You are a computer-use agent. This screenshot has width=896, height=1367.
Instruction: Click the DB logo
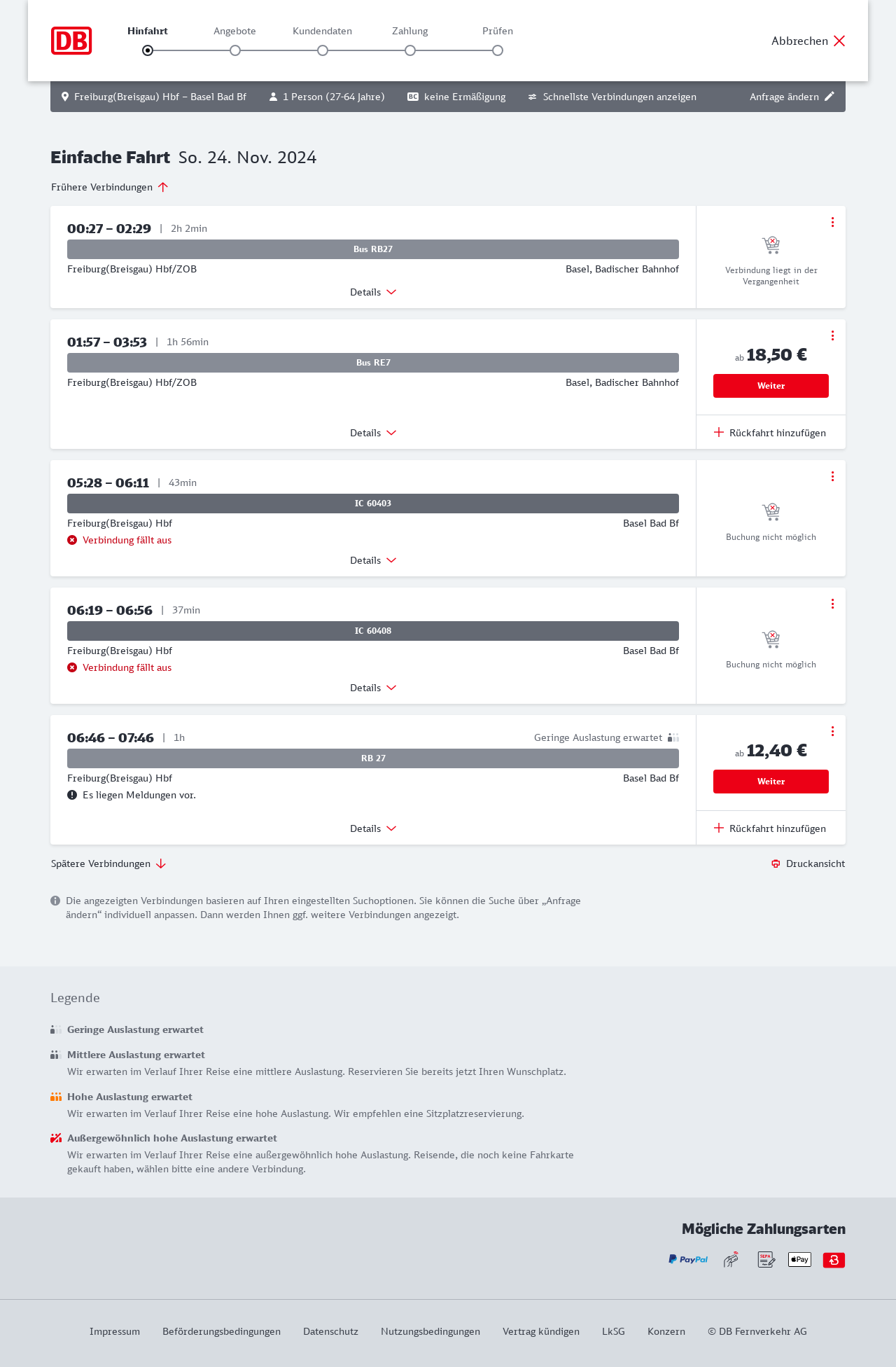[x=71, y=41]
